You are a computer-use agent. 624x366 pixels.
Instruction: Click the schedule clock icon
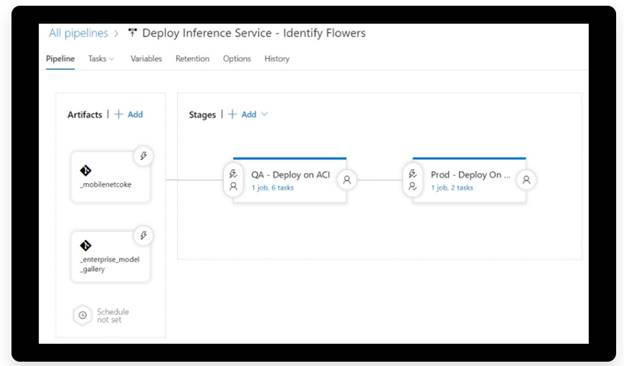click(x=82, y=315)
